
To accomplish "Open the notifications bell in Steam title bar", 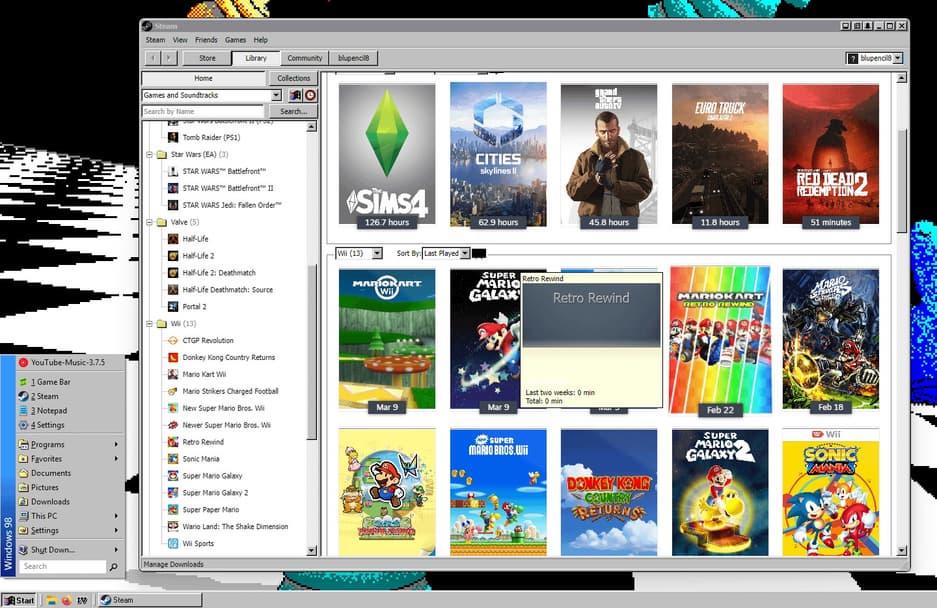I will click(x=867, y=26).
